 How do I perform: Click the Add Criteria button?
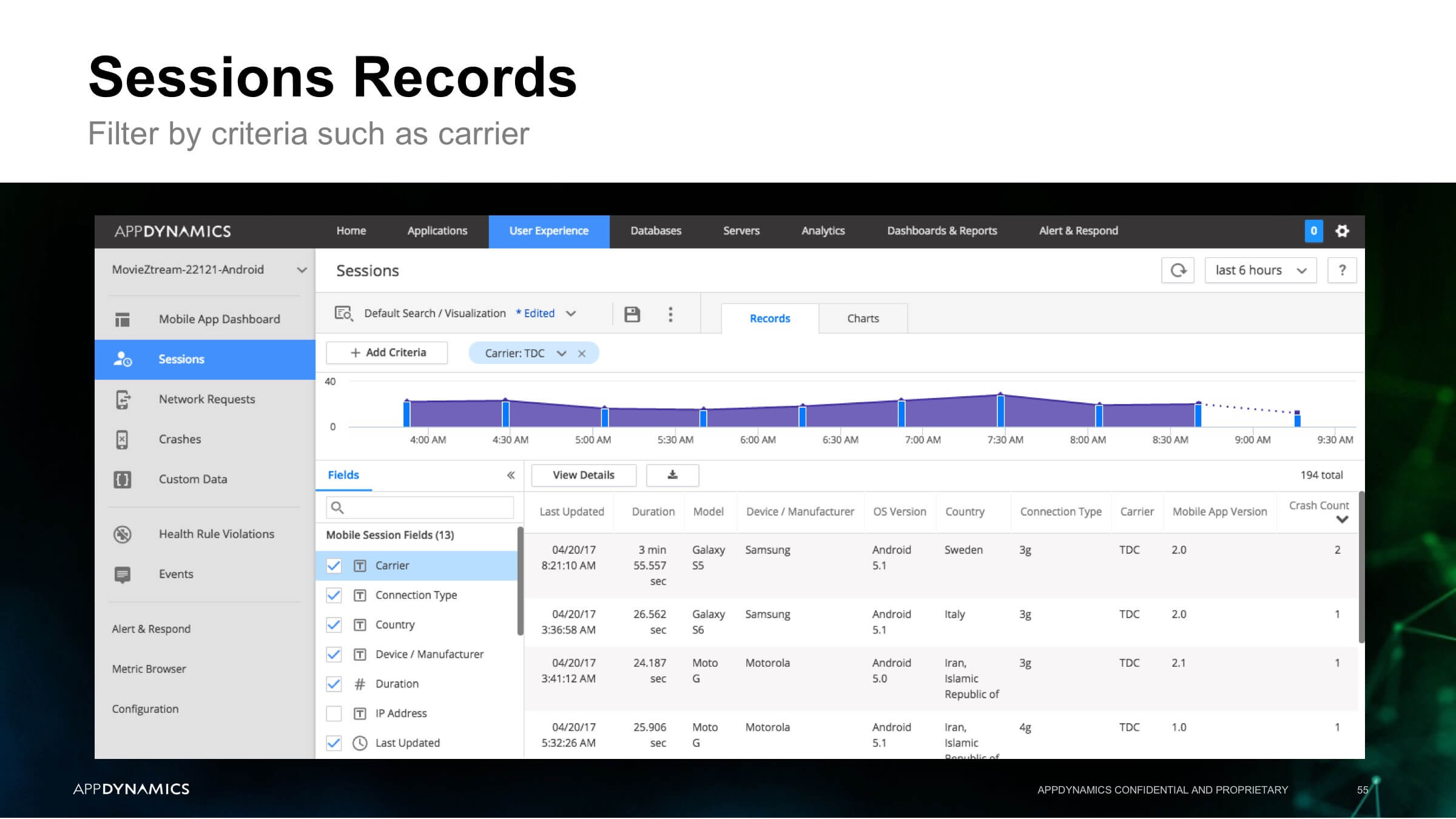coord(387,353)
